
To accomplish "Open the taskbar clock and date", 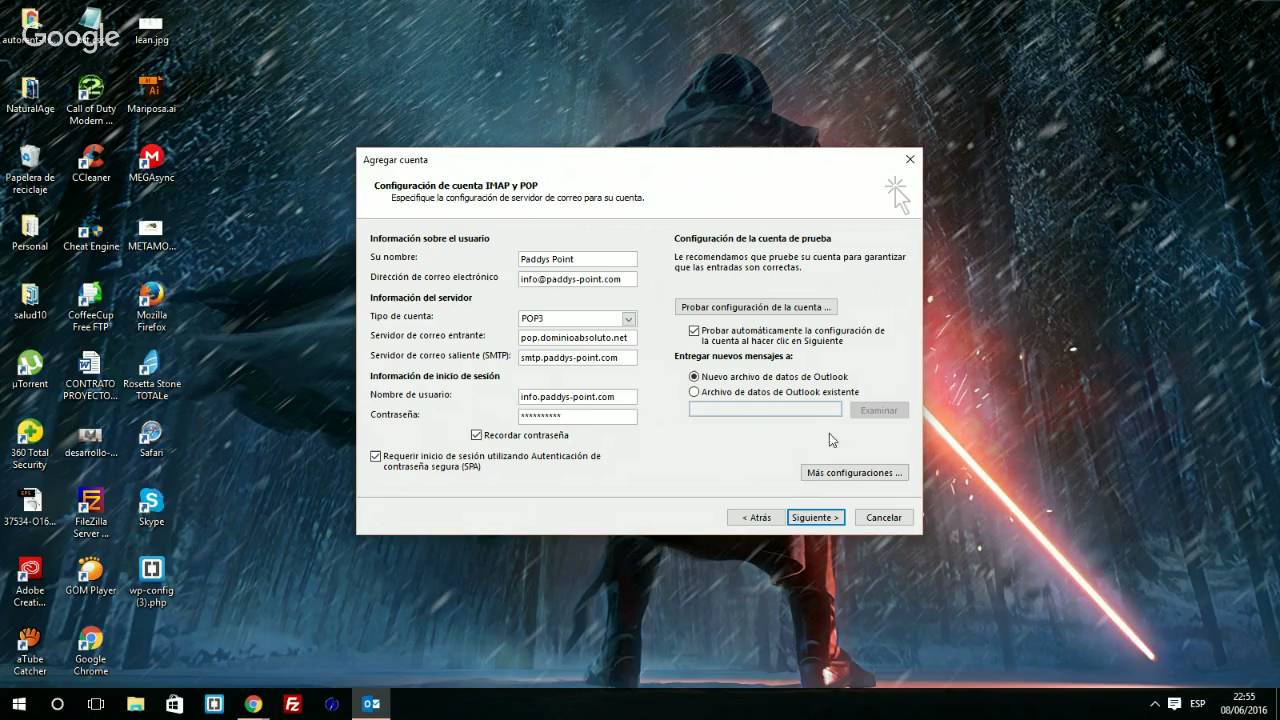I will (1244, 704).
